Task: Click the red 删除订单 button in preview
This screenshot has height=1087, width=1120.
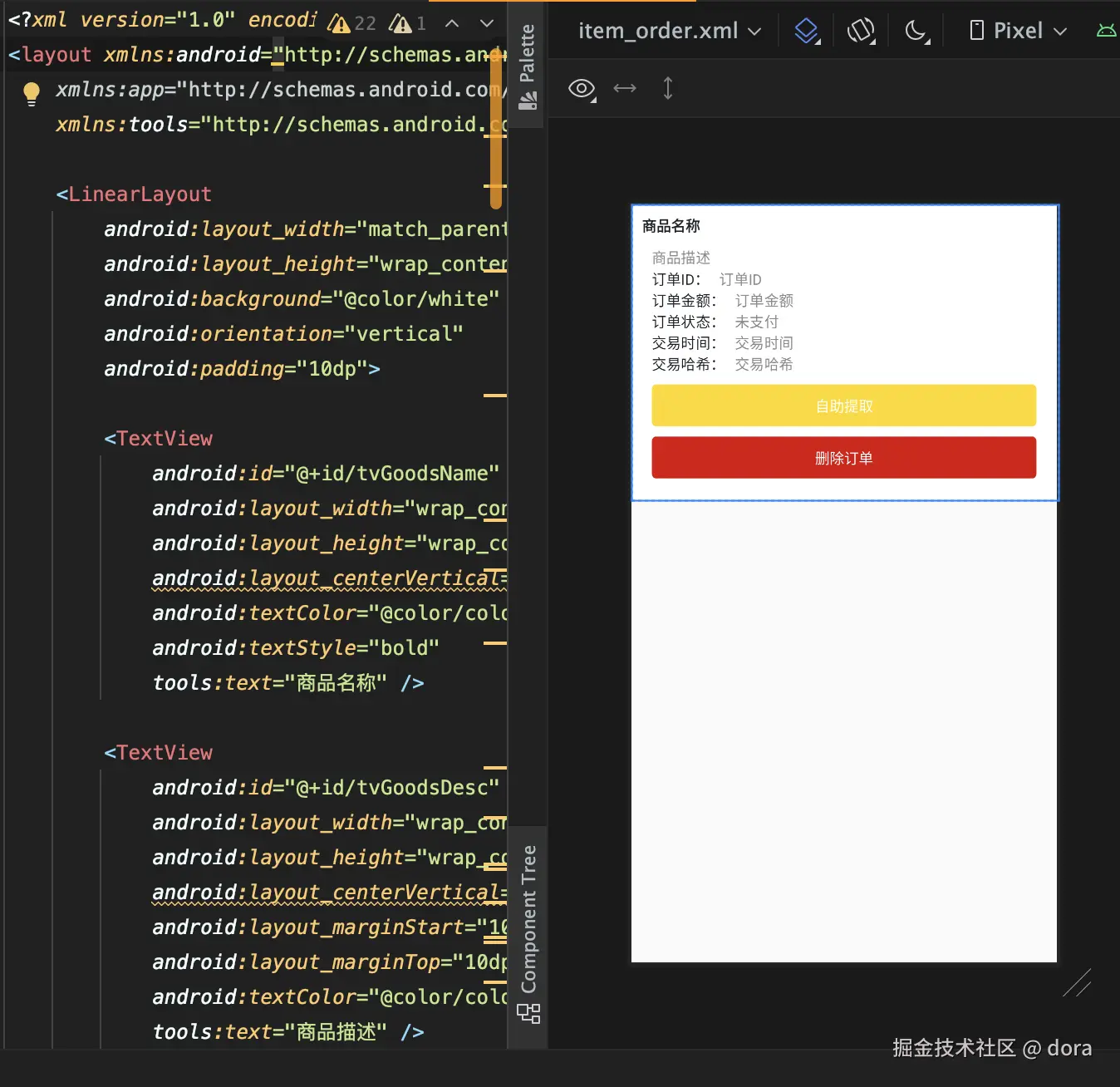Action: point(844,458)
